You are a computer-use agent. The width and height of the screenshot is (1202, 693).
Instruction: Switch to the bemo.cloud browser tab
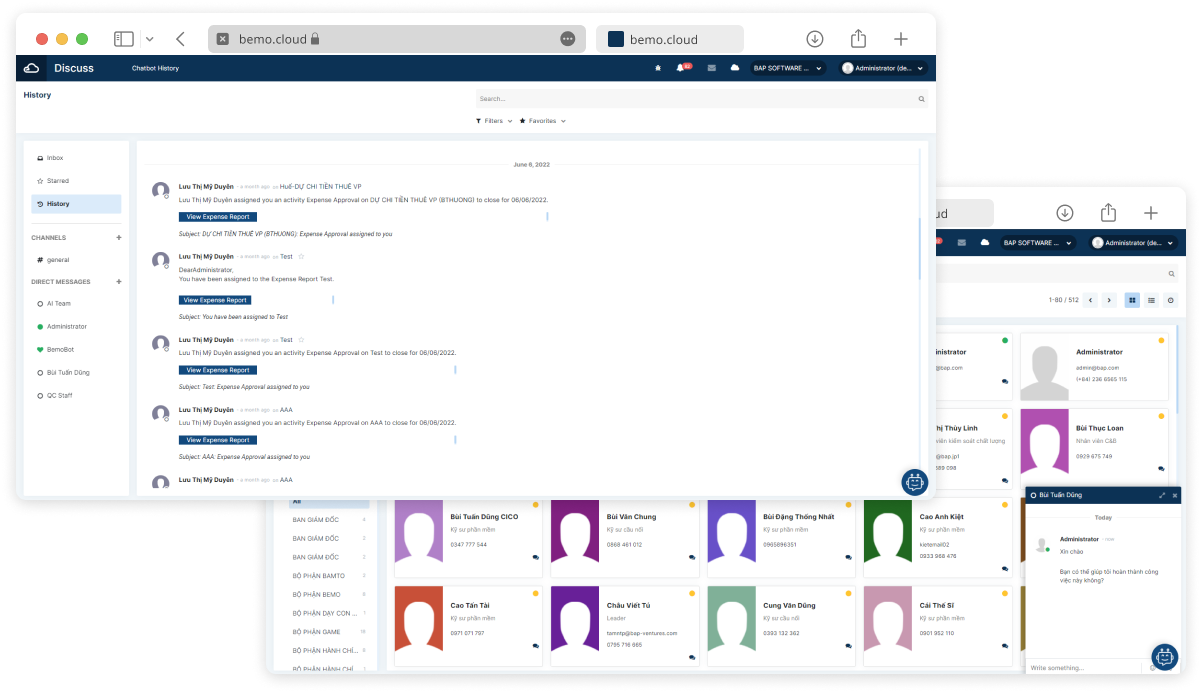pos(670,39)
